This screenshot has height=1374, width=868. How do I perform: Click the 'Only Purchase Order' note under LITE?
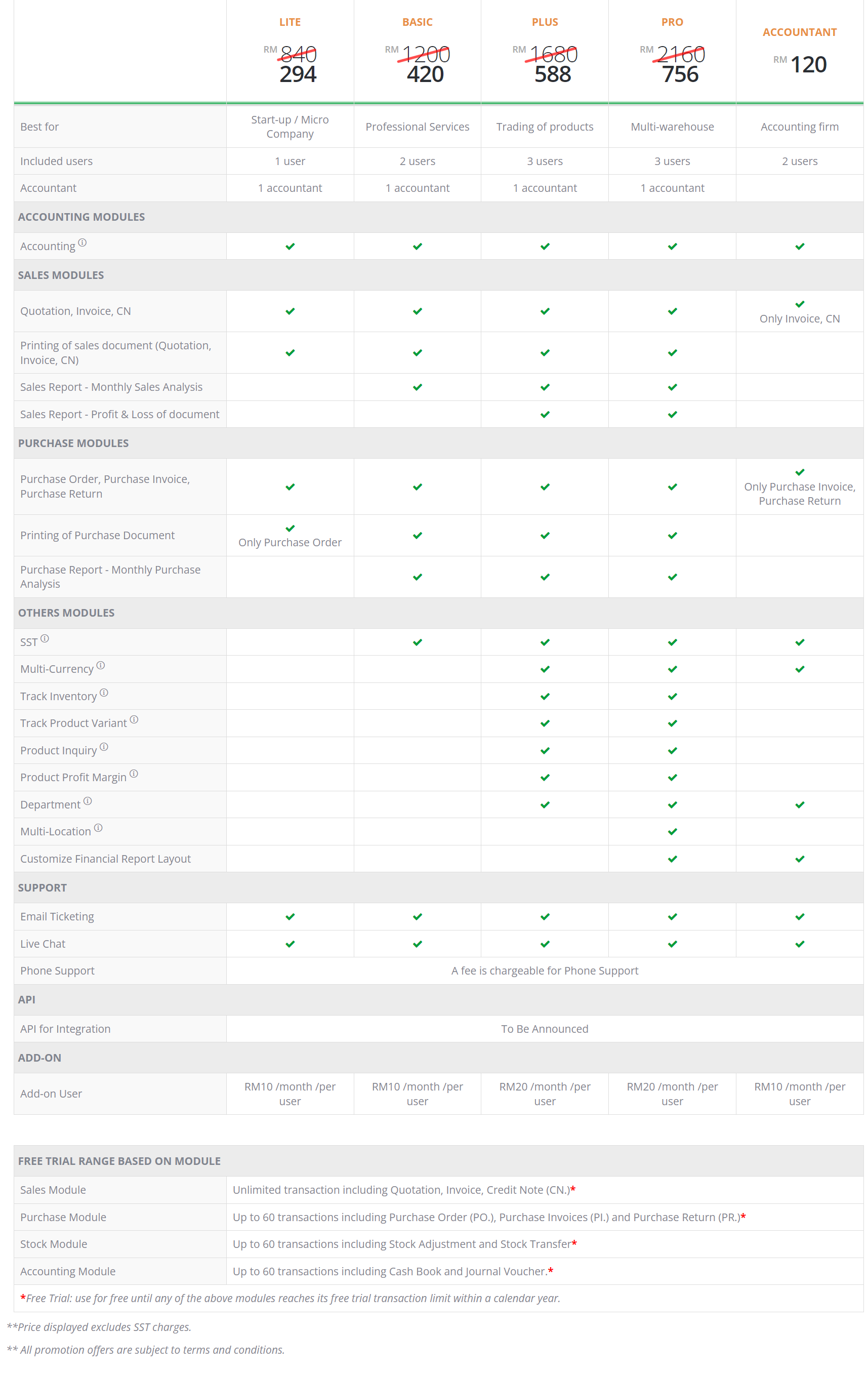290,542
